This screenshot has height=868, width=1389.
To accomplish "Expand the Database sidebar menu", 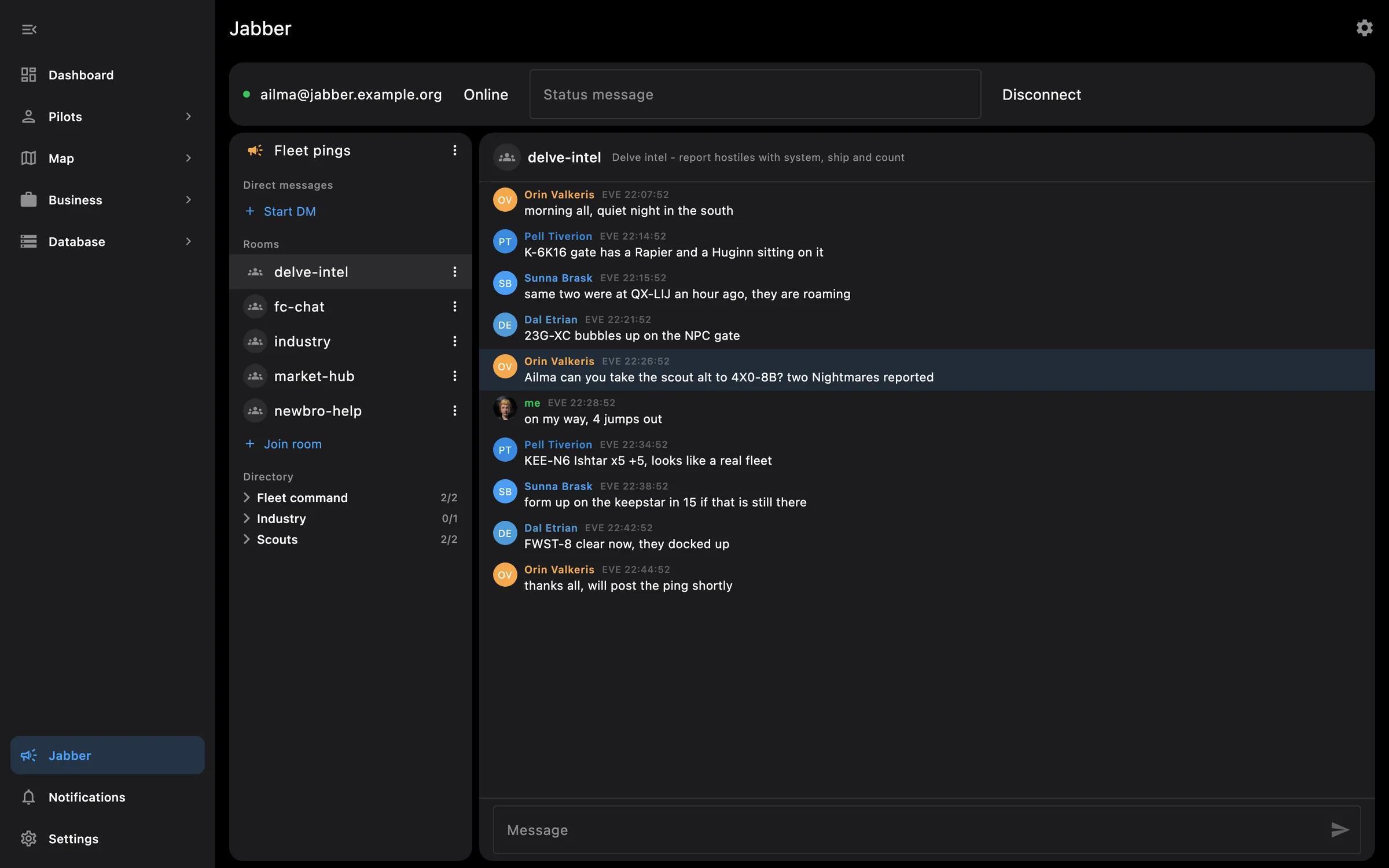I will (108, 242).
